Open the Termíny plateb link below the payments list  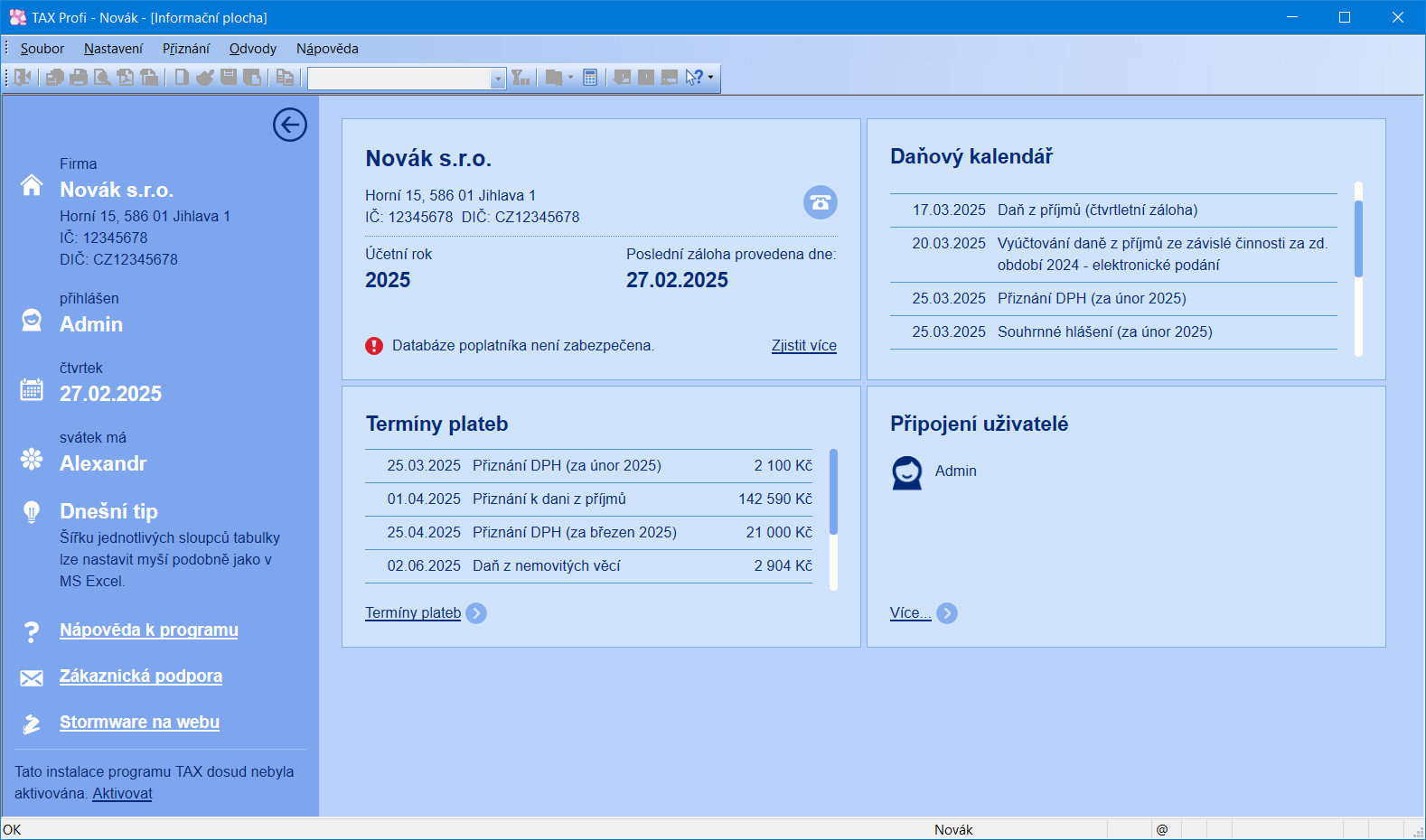(x=413, y=613)
